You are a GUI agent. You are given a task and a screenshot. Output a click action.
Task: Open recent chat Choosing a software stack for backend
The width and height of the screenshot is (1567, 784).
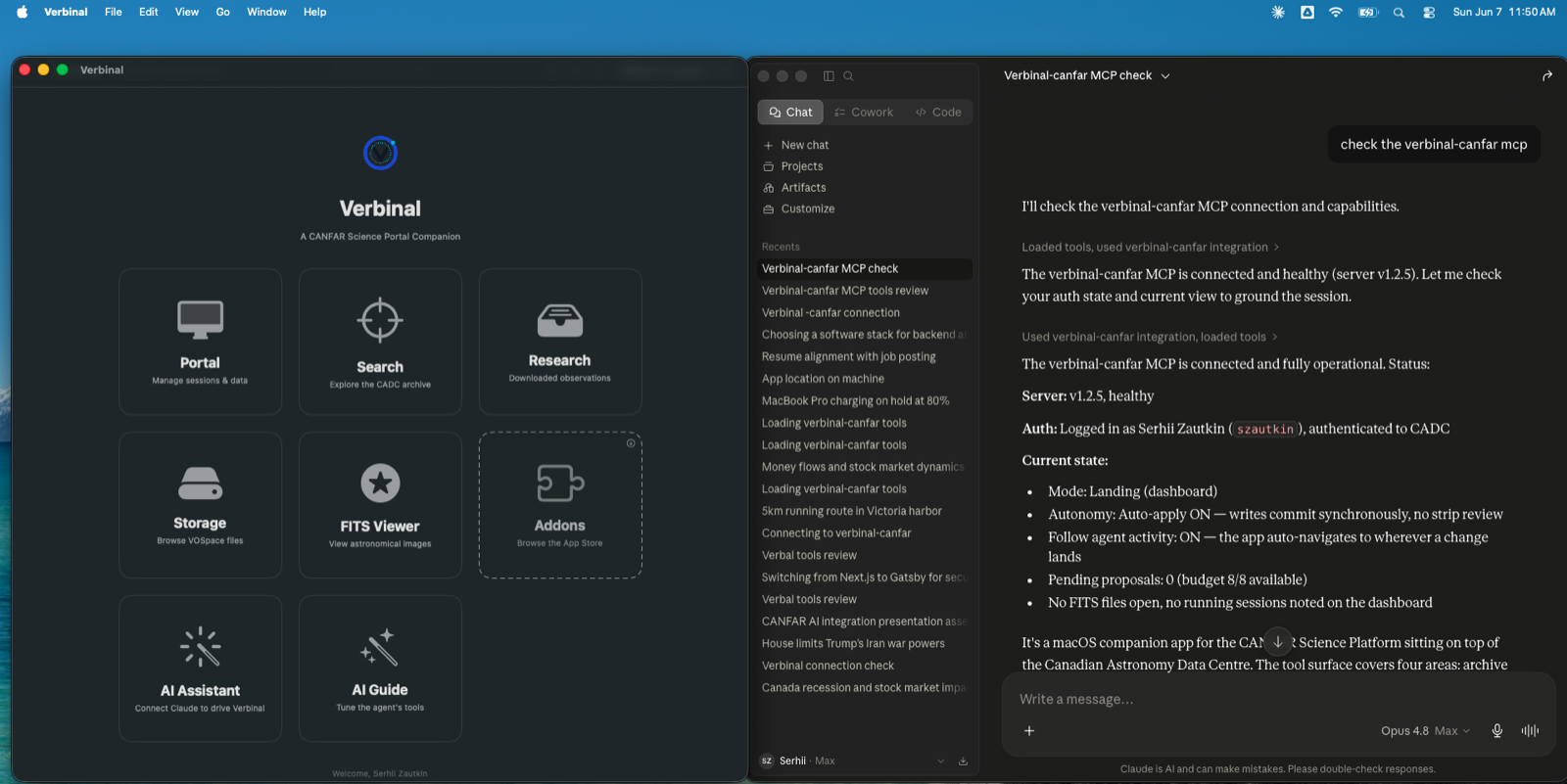[x=865, y=335]
